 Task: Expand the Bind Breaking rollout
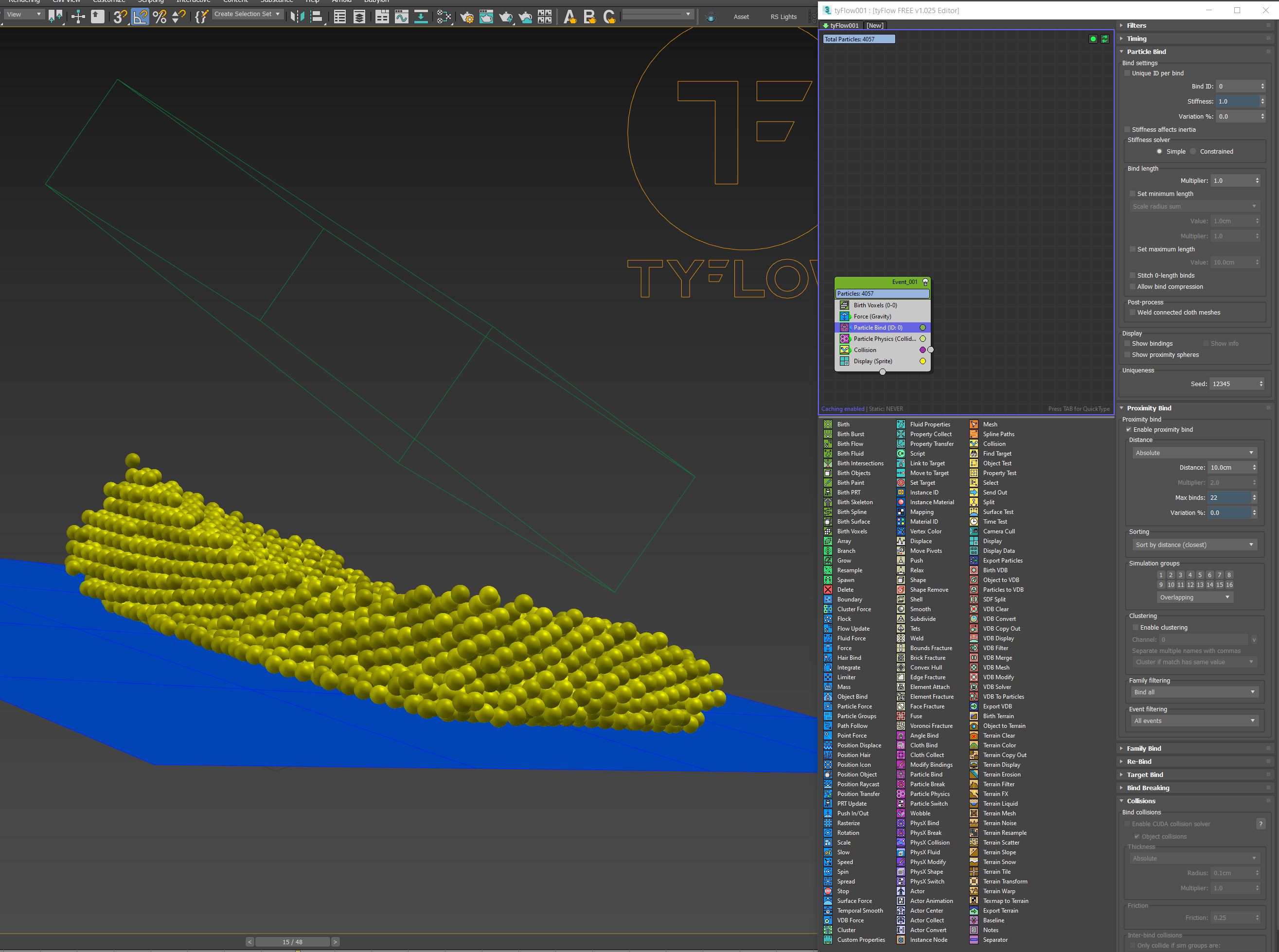[1148, 788]
